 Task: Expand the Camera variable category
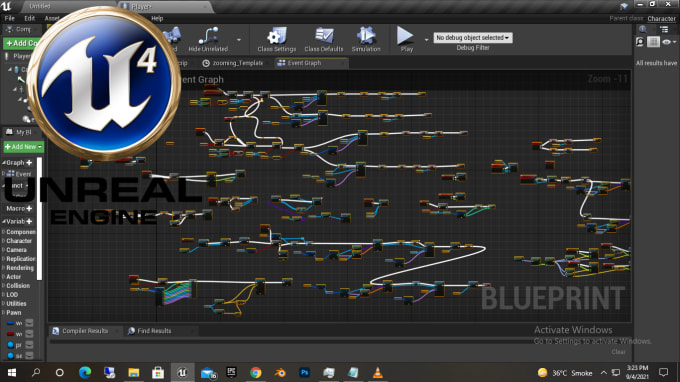(x=16, y=250)
